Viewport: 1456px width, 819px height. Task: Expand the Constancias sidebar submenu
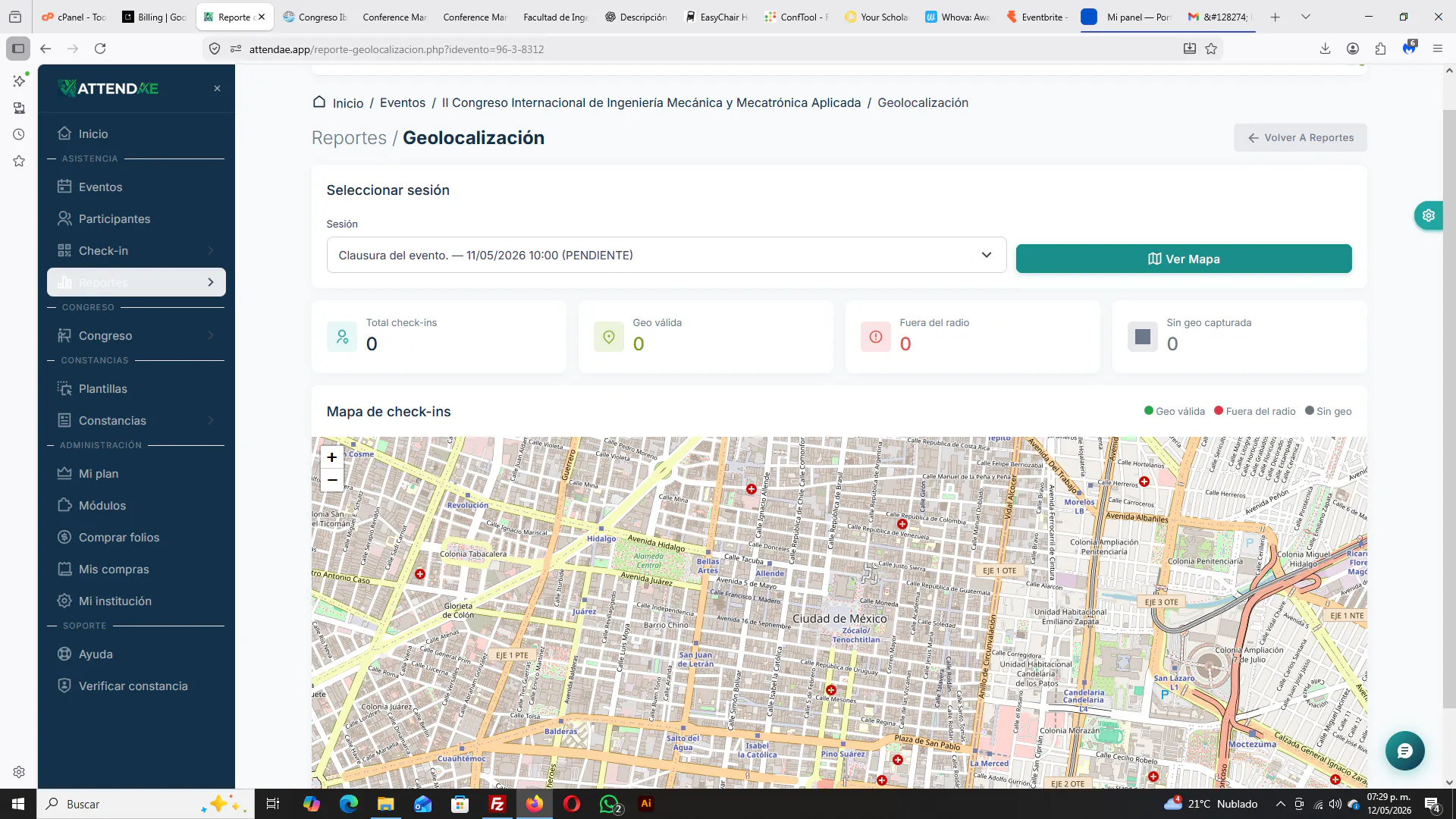136,420
